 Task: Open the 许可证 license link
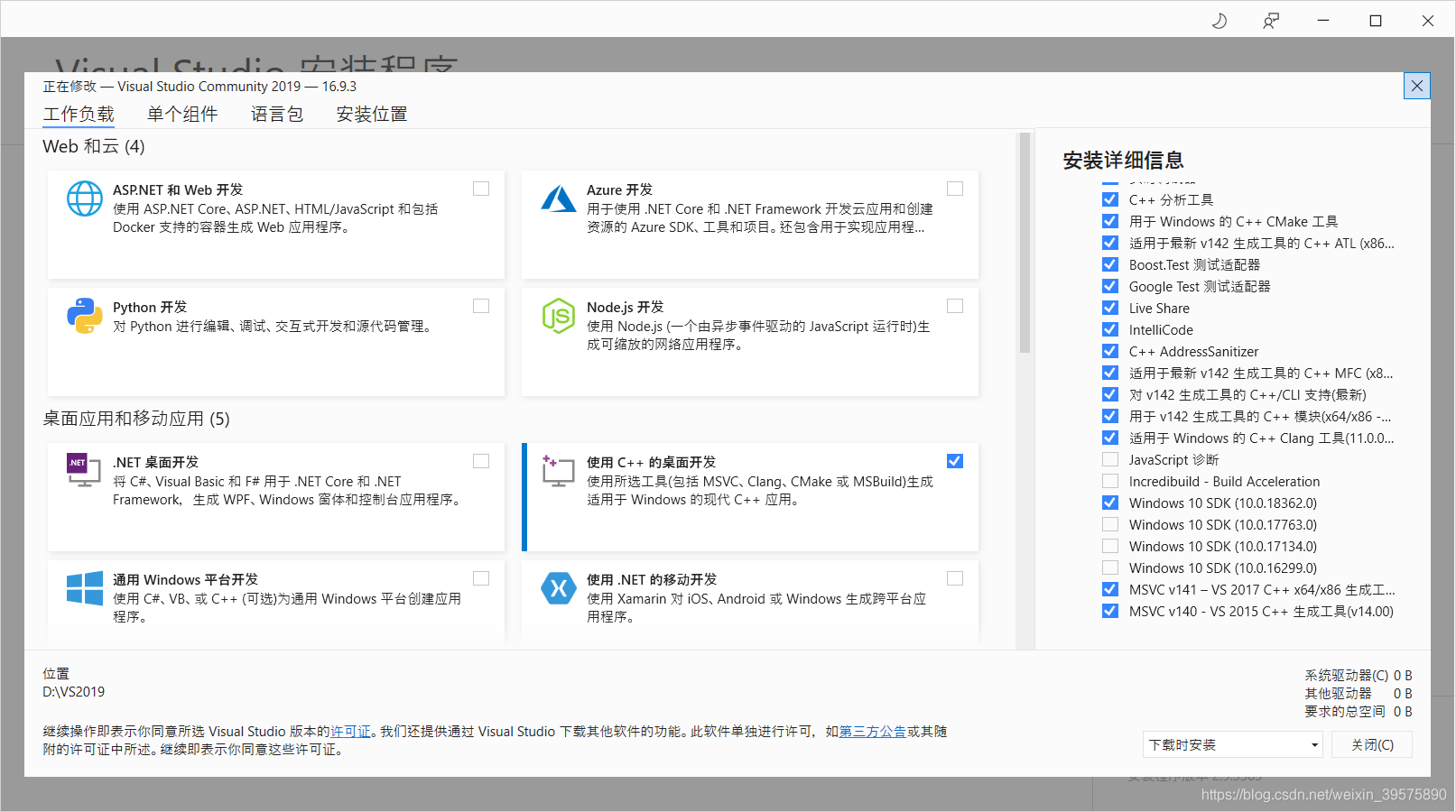[351, 732]
